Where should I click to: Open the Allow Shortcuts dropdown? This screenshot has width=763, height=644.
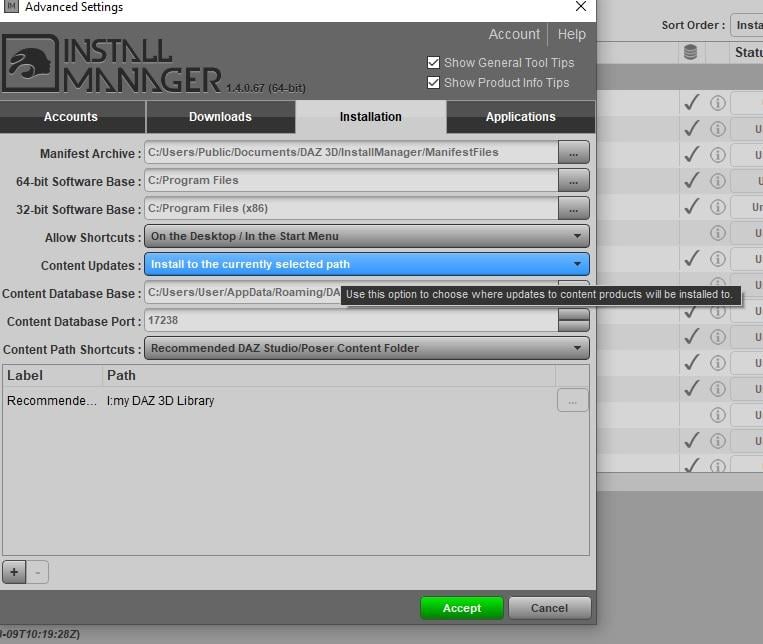pyautogui.click(x=366, y=236)
